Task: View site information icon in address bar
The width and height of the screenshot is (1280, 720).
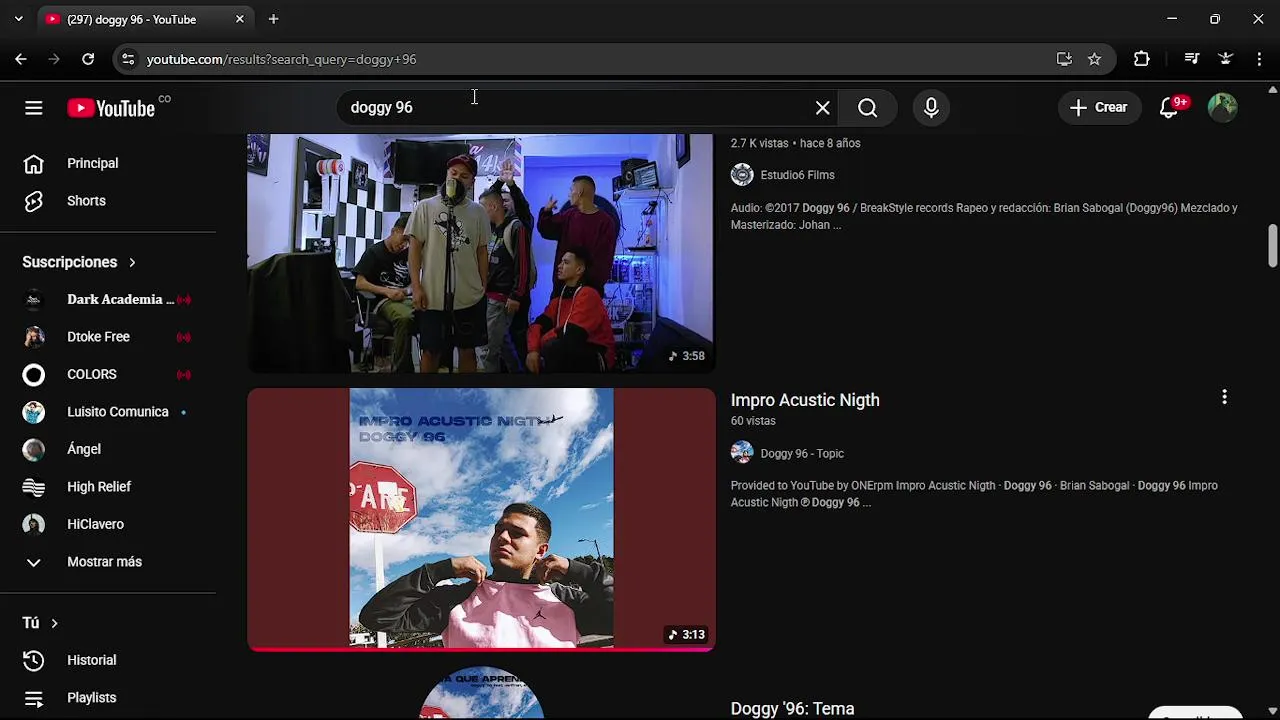Action: coord(128,59)
